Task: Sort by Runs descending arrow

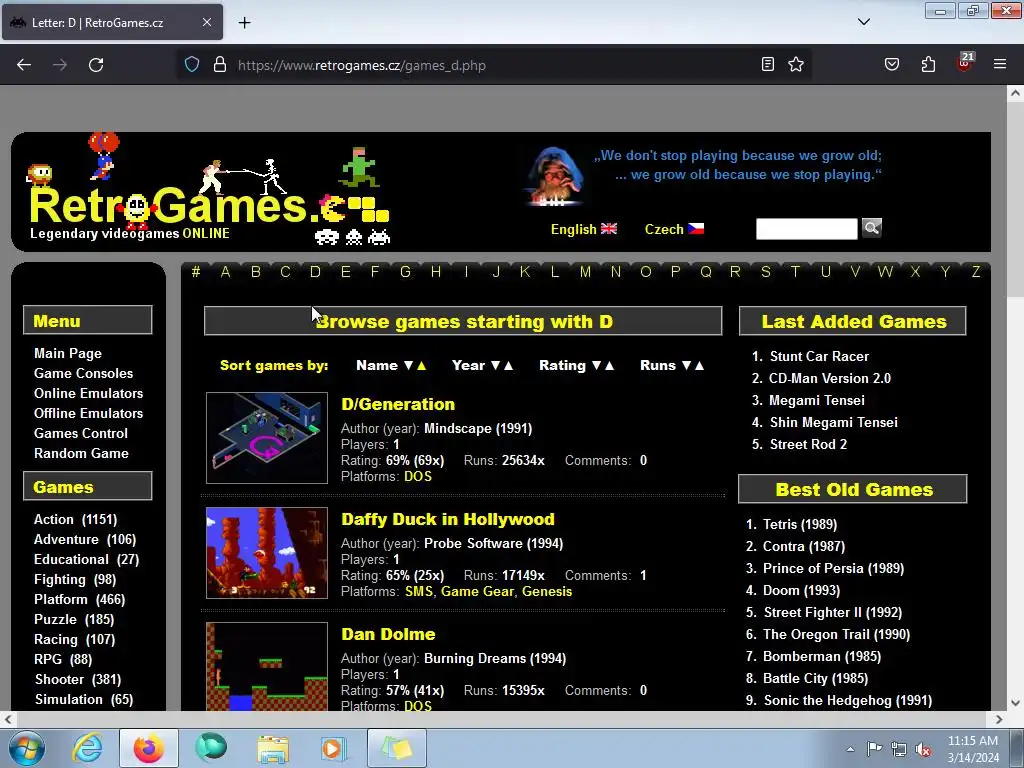Action: pos(686,366)
